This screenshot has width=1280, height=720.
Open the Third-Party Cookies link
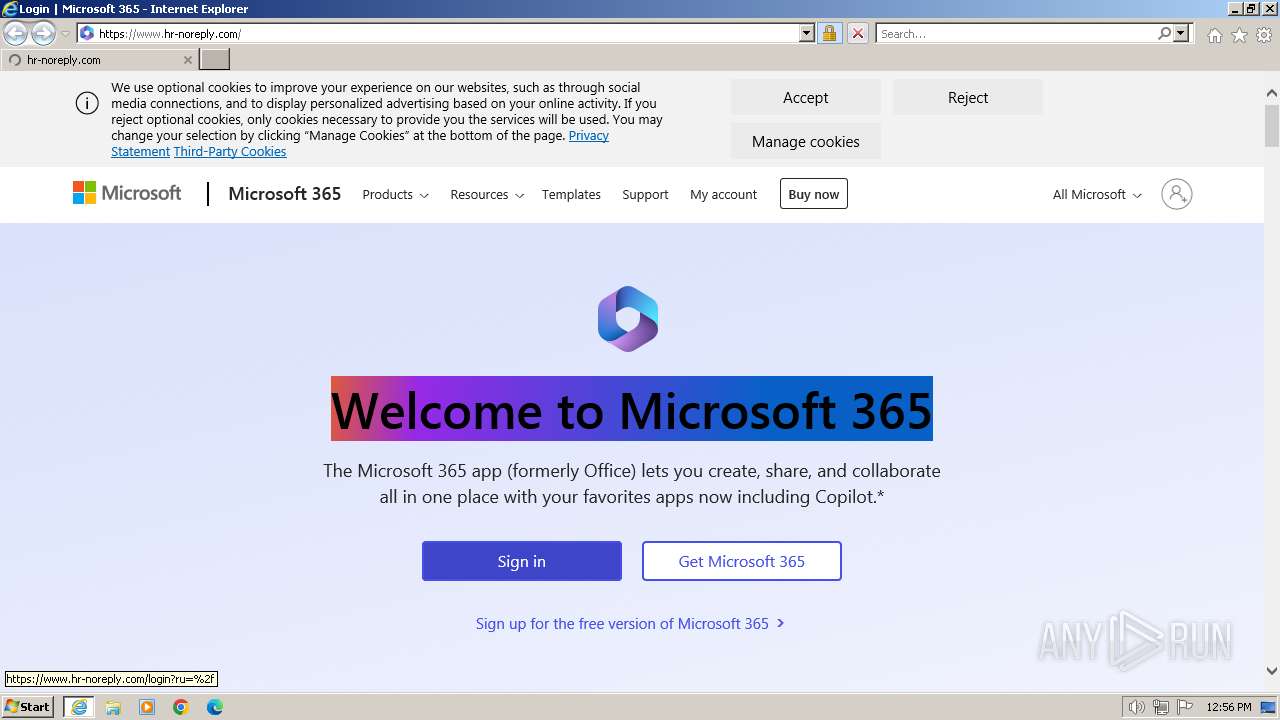230,152
